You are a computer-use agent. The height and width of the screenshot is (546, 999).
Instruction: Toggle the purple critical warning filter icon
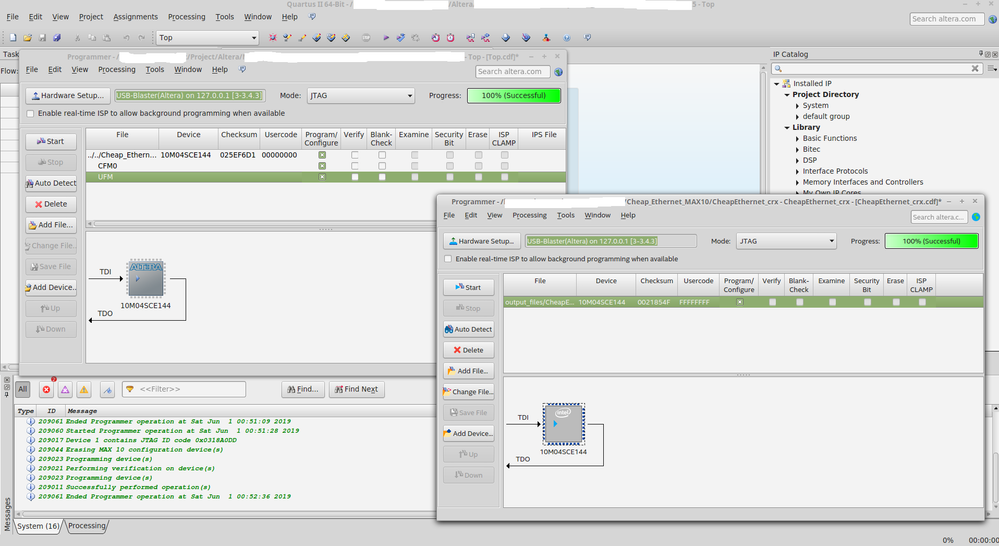pyautogui.click(x=65, y=389)
